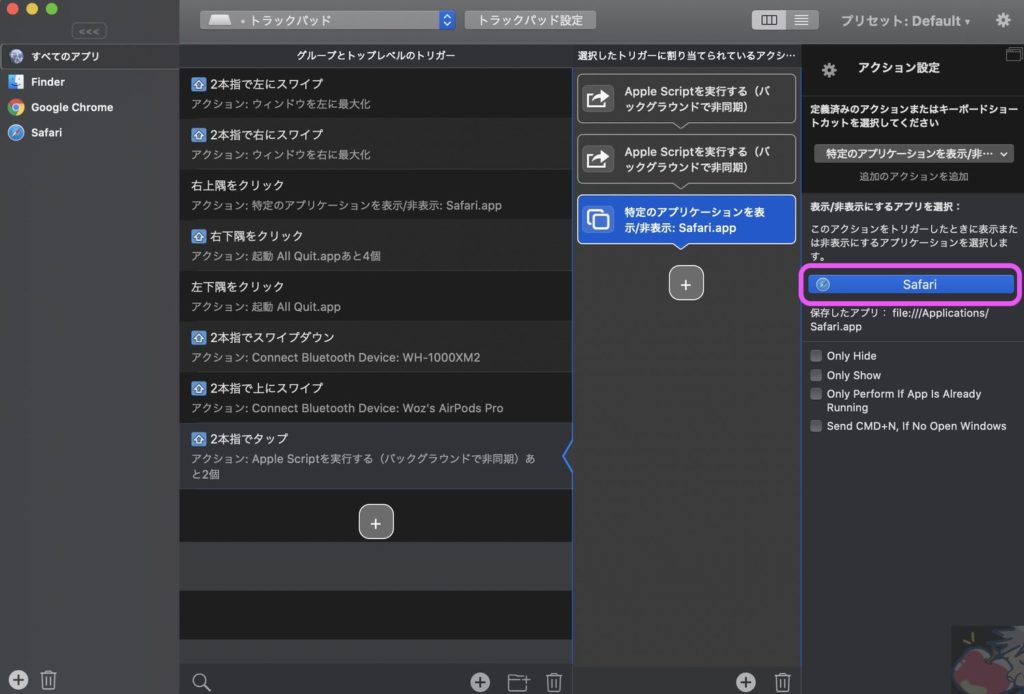Enable Send CMD+N, If No Open Windows
1024x694 pixels.
pos(816,426)
